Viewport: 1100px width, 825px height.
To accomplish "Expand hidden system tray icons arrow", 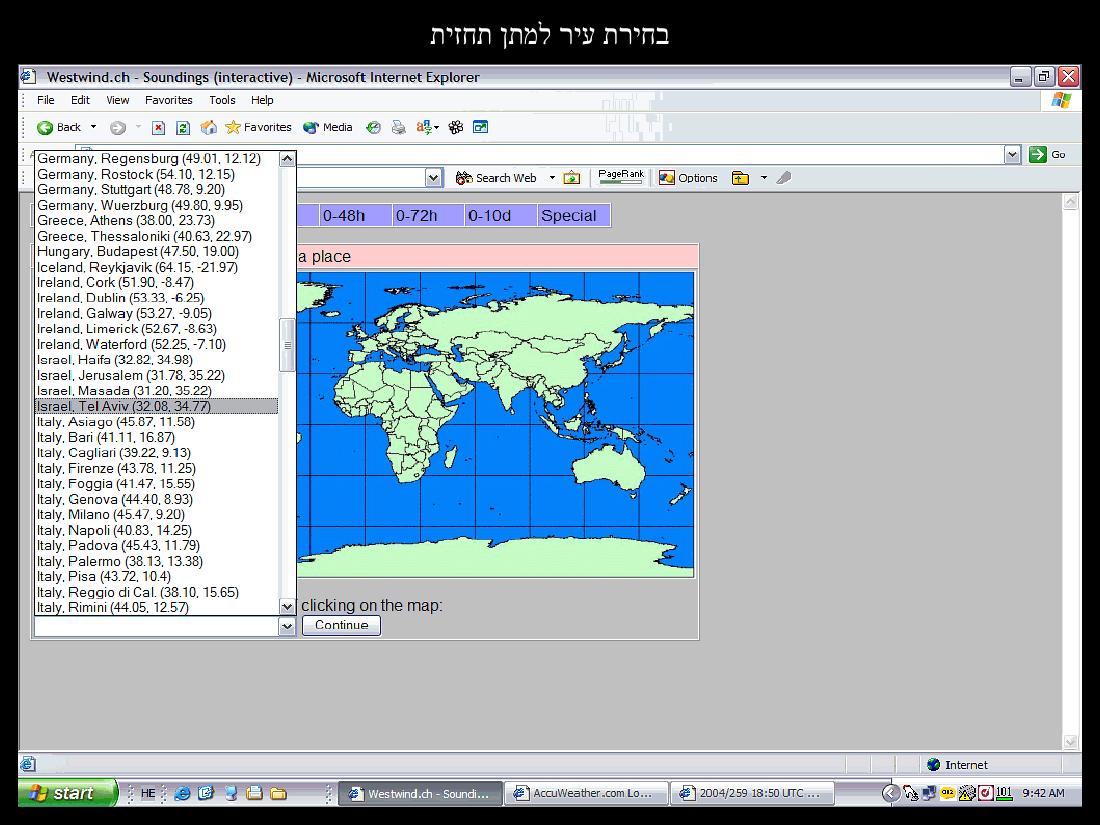I will click(890, 793).
